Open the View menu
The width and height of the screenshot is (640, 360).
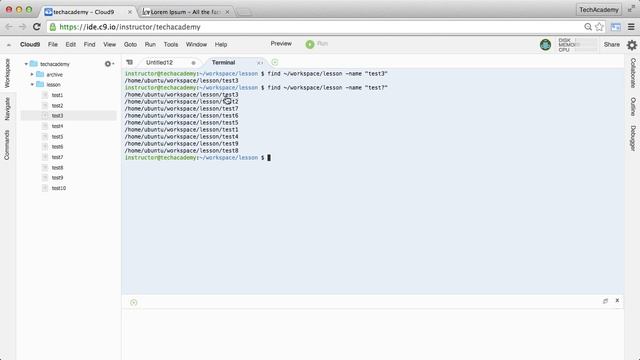109,44
